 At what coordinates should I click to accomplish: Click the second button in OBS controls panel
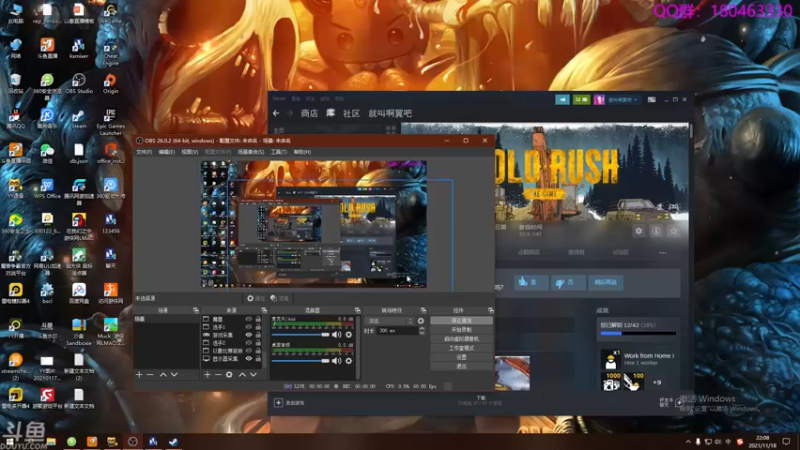(x=461, y=330)
